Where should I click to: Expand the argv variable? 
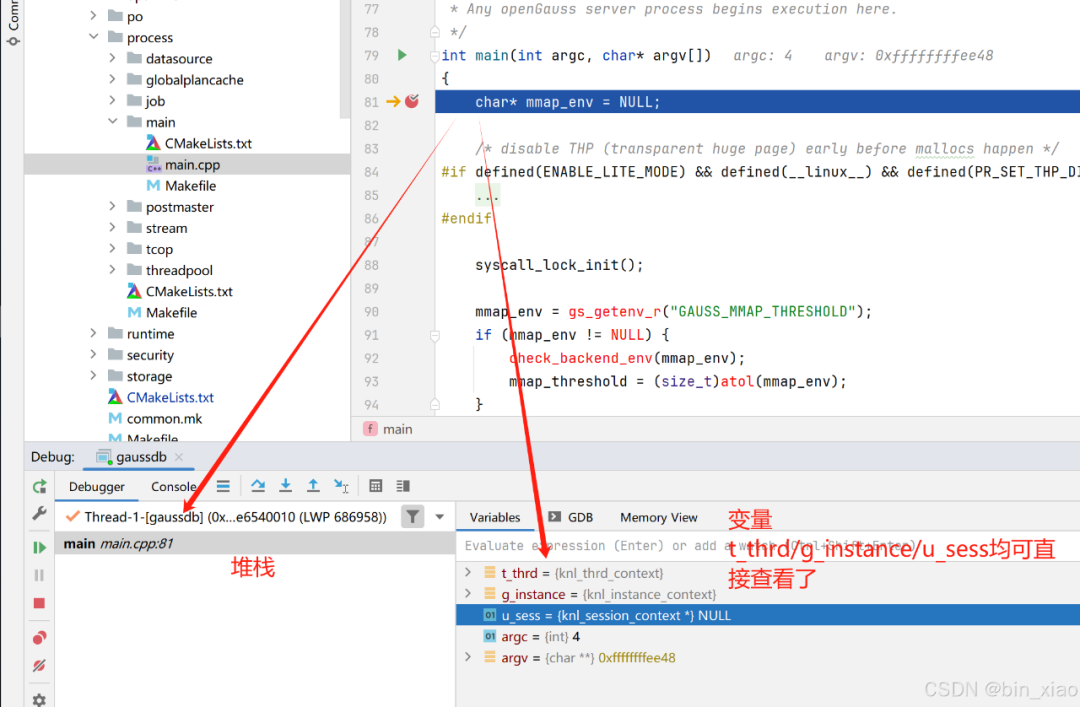tap(468, 657)
